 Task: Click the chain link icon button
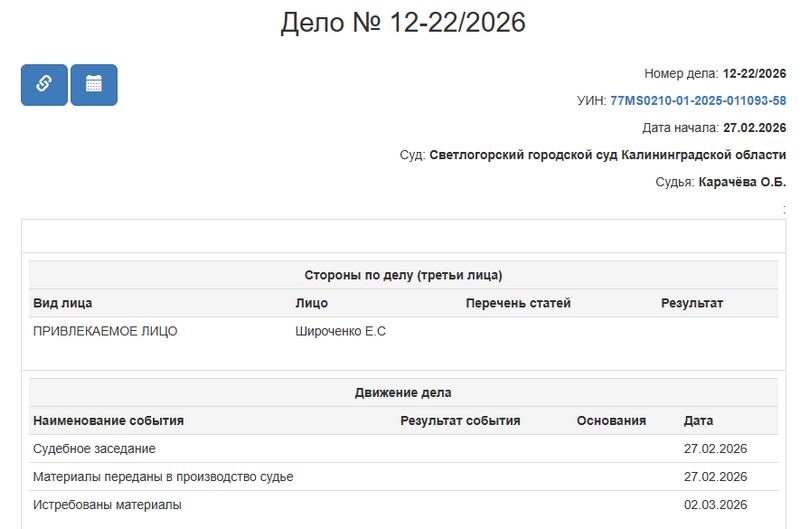44,84
